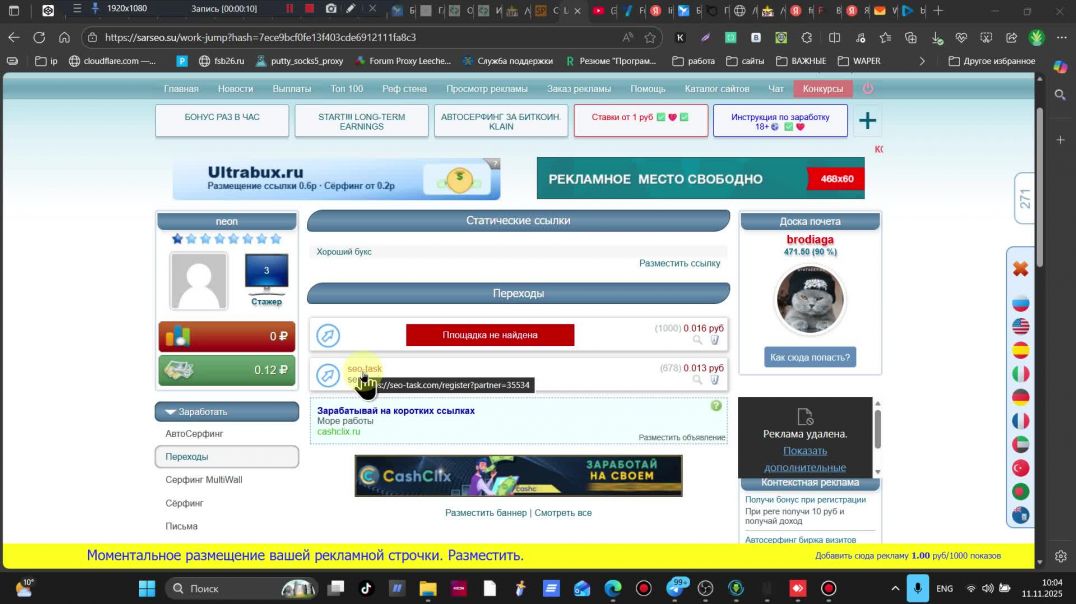Add page to favorites with star icon
This screenshot has width=1076, height=604.
[x=650, y=37]
